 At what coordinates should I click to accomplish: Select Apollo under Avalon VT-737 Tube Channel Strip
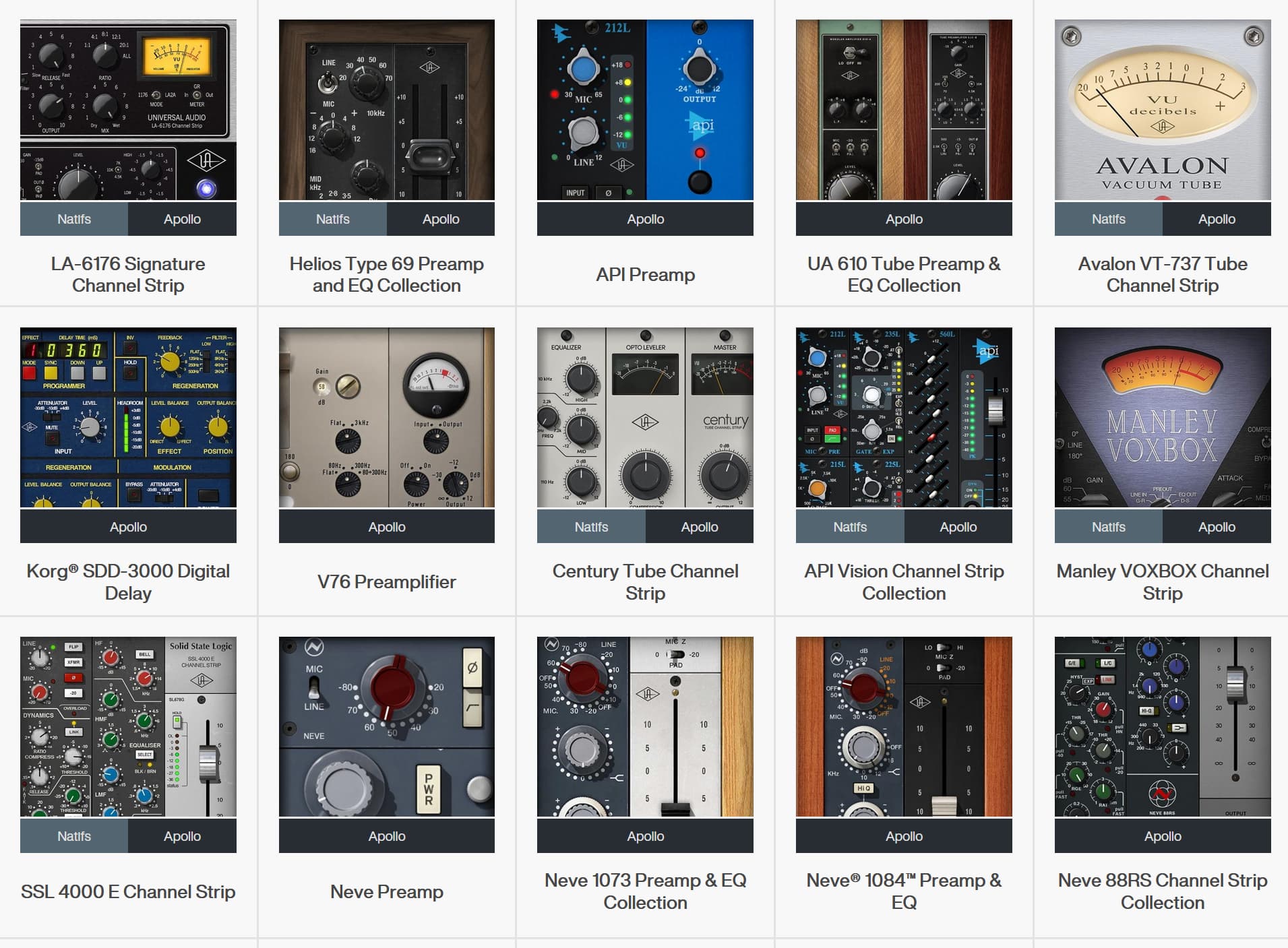coord(1217,219)
